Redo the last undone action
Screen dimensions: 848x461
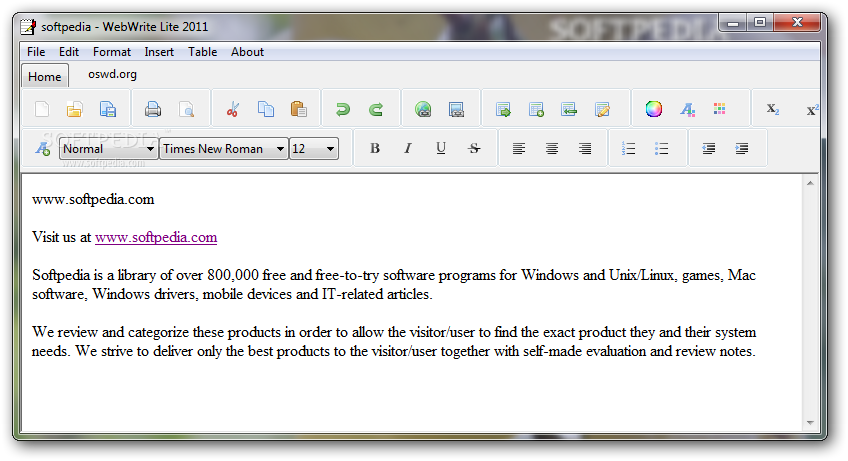click(x=376, y=109)
